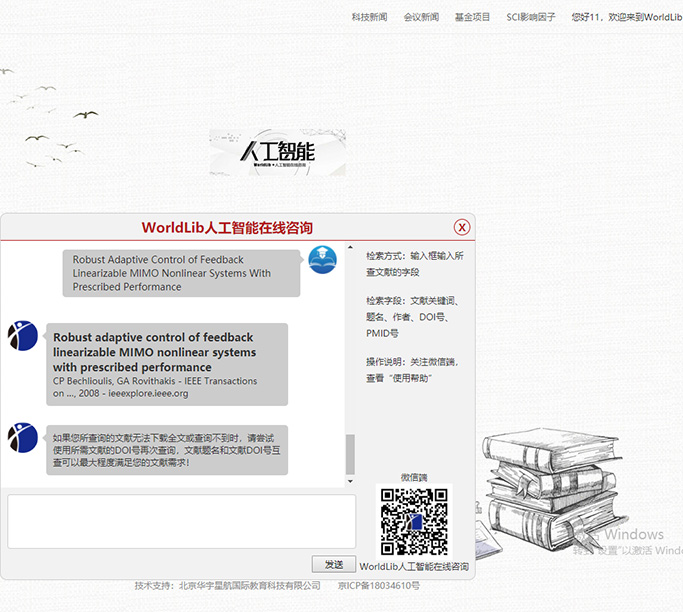Open the 'Robust adaptive control' result title
683x612 pixels.
click(x=154, y=352)
